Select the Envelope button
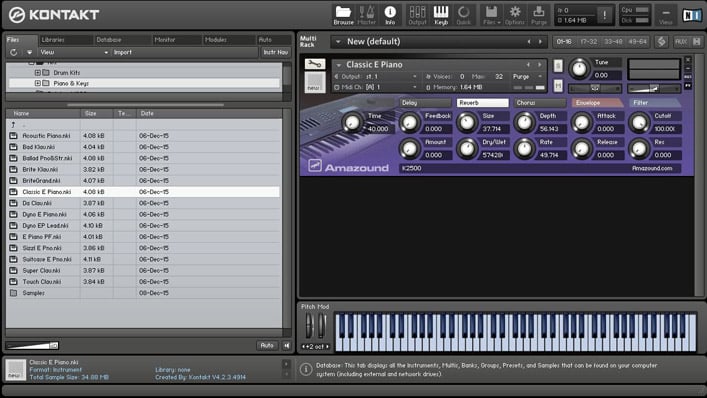Image resolution: width=707 pixels, height=398 pixels. point(597,103)
